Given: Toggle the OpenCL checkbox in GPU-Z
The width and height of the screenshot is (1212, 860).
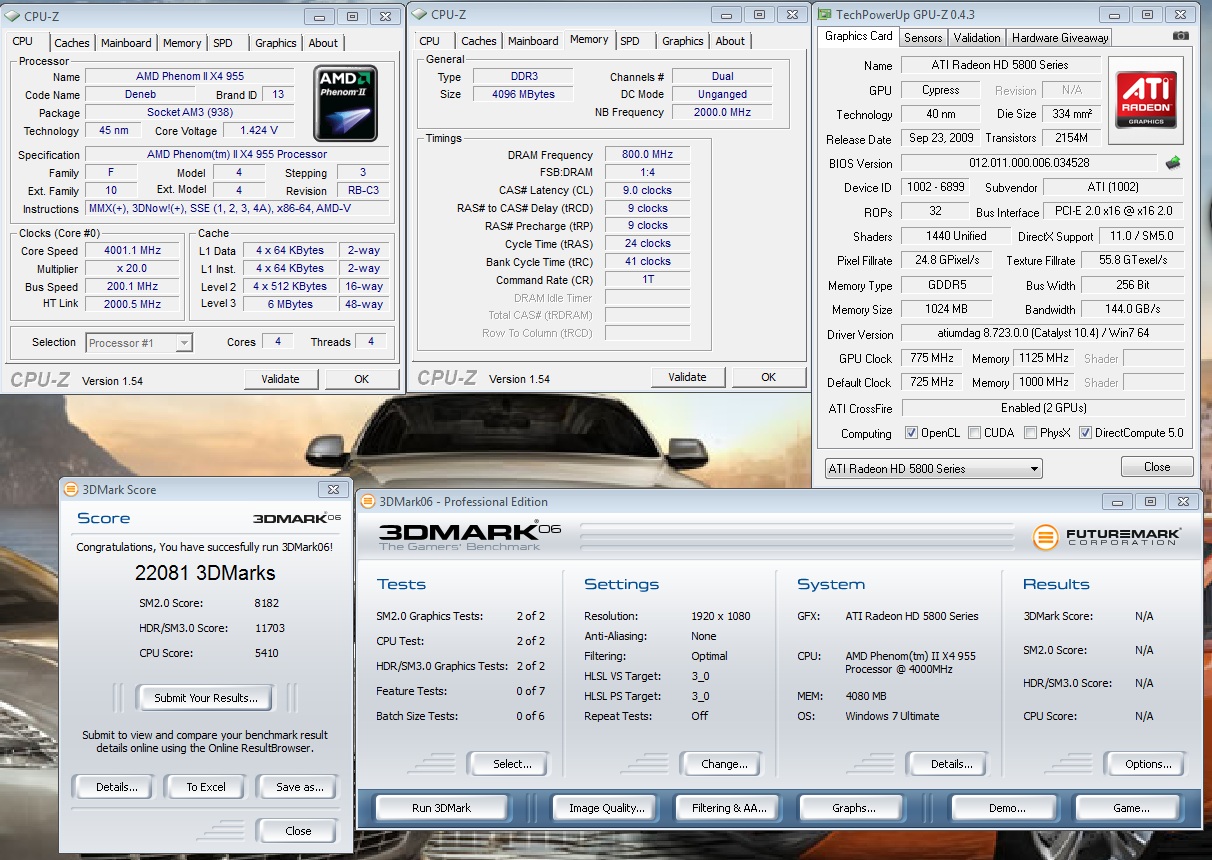Looking at the screenshot, I should coord(911,433).
